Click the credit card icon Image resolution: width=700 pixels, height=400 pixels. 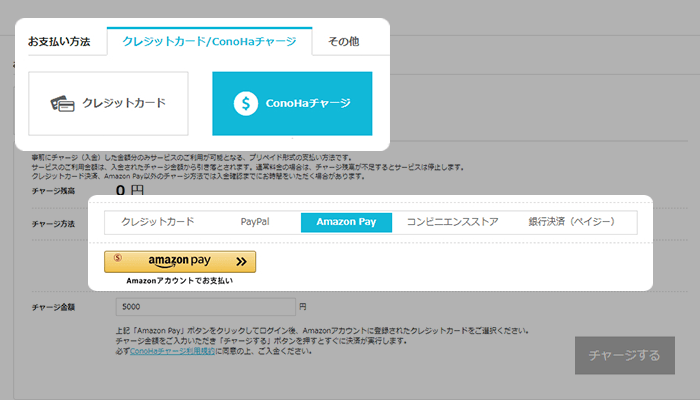[x=62, y=104]
